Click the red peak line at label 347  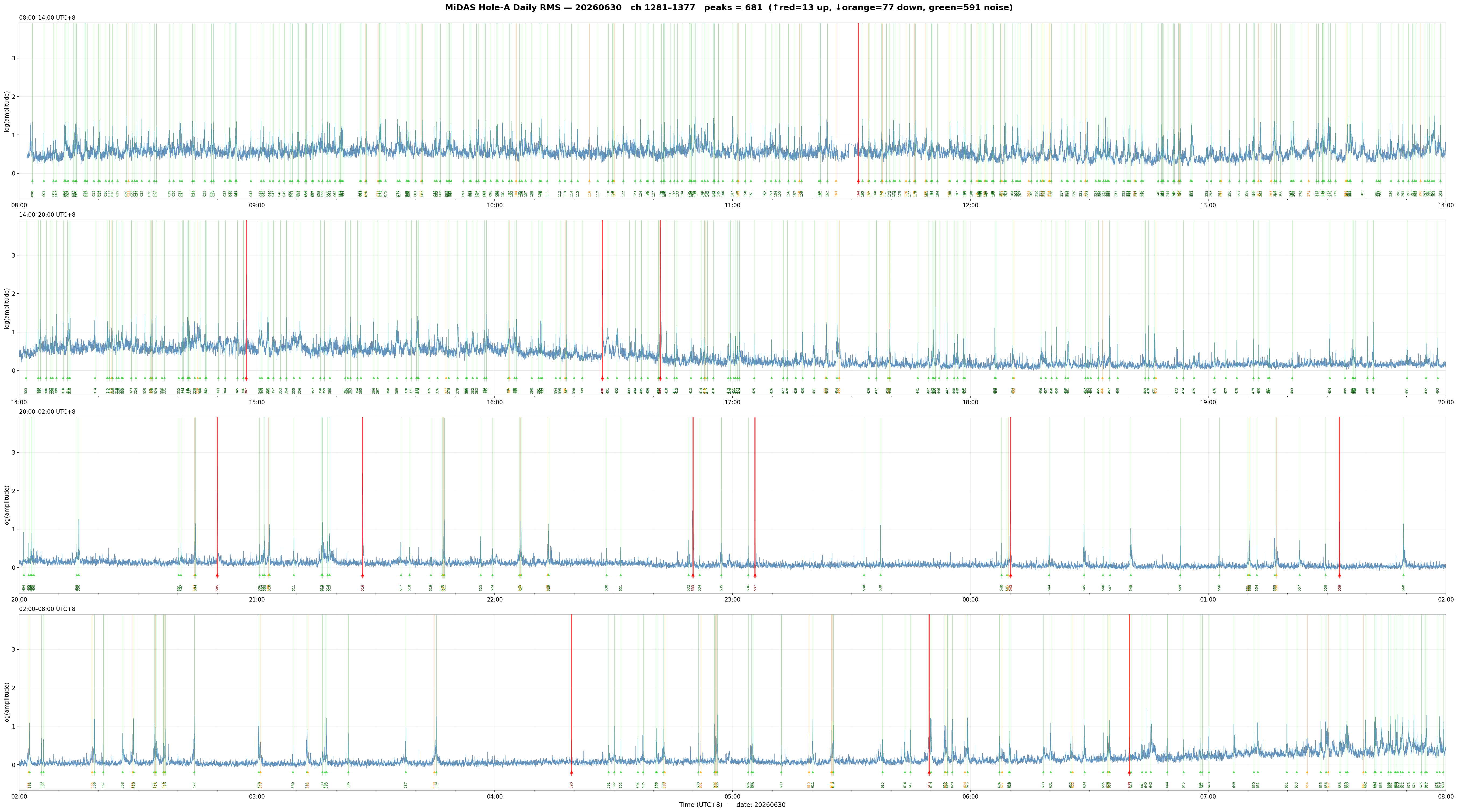pos(246,300)
